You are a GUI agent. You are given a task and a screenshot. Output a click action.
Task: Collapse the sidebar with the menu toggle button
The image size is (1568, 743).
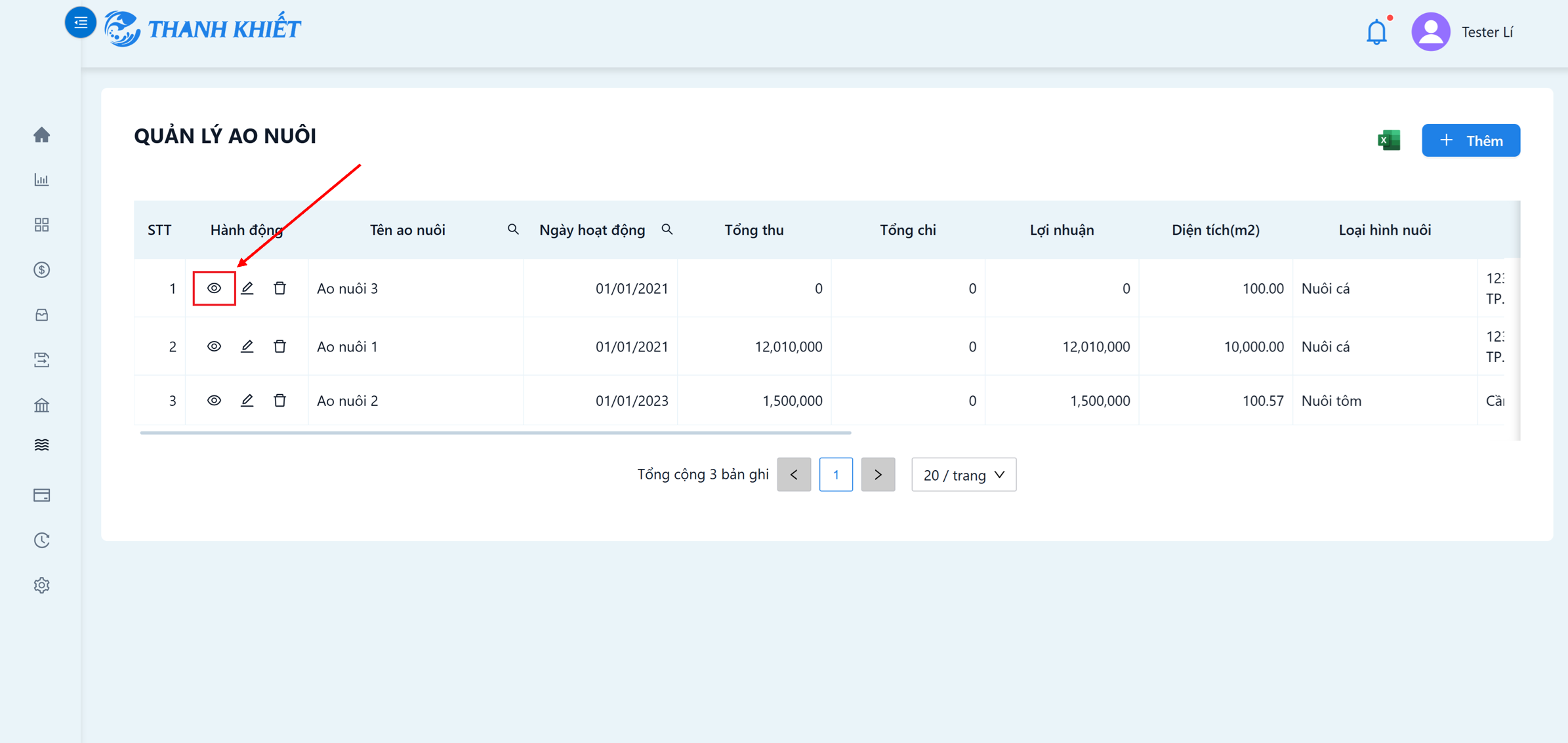81,23
